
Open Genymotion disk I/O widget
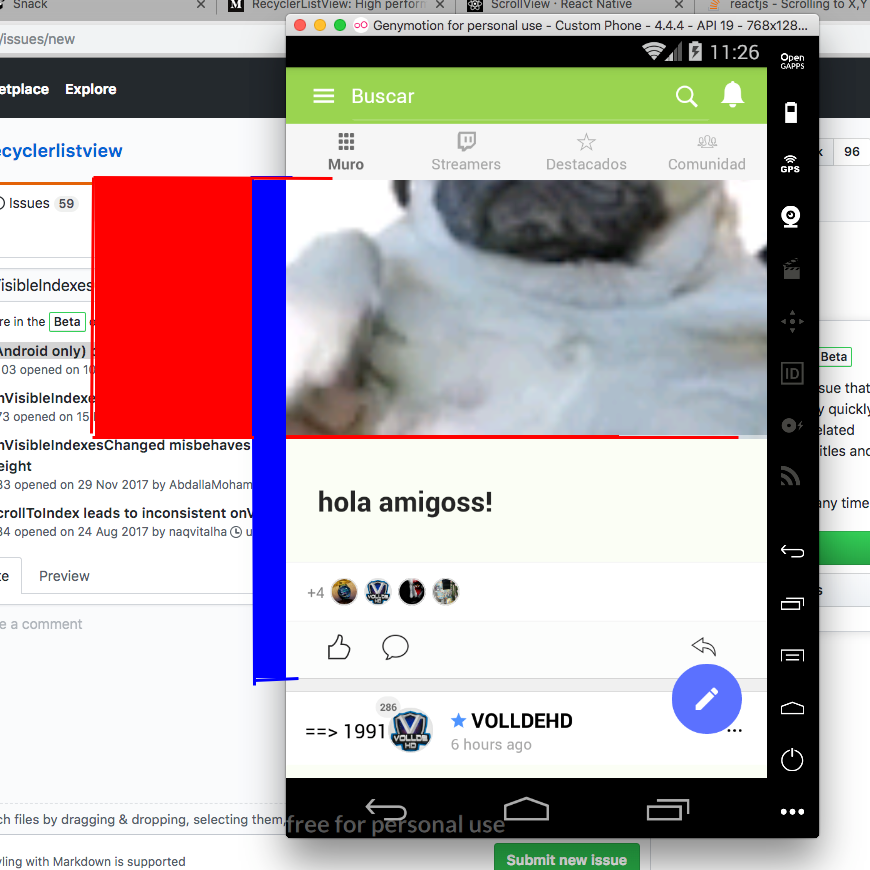791,426
